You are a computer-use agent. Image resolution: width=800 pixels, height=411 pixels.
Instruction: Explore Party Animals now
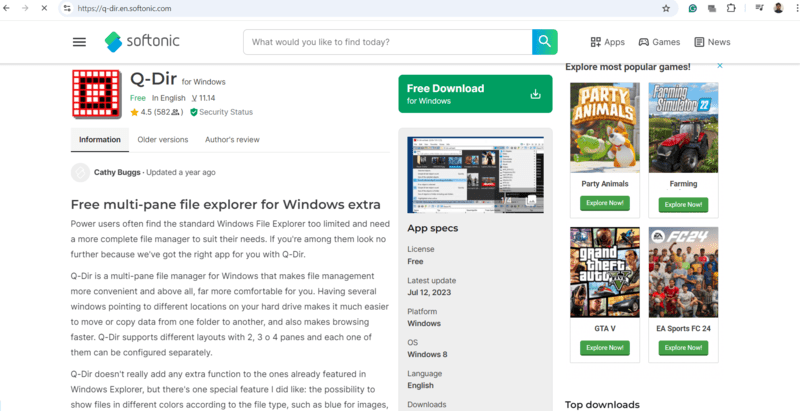click(605, 203)
